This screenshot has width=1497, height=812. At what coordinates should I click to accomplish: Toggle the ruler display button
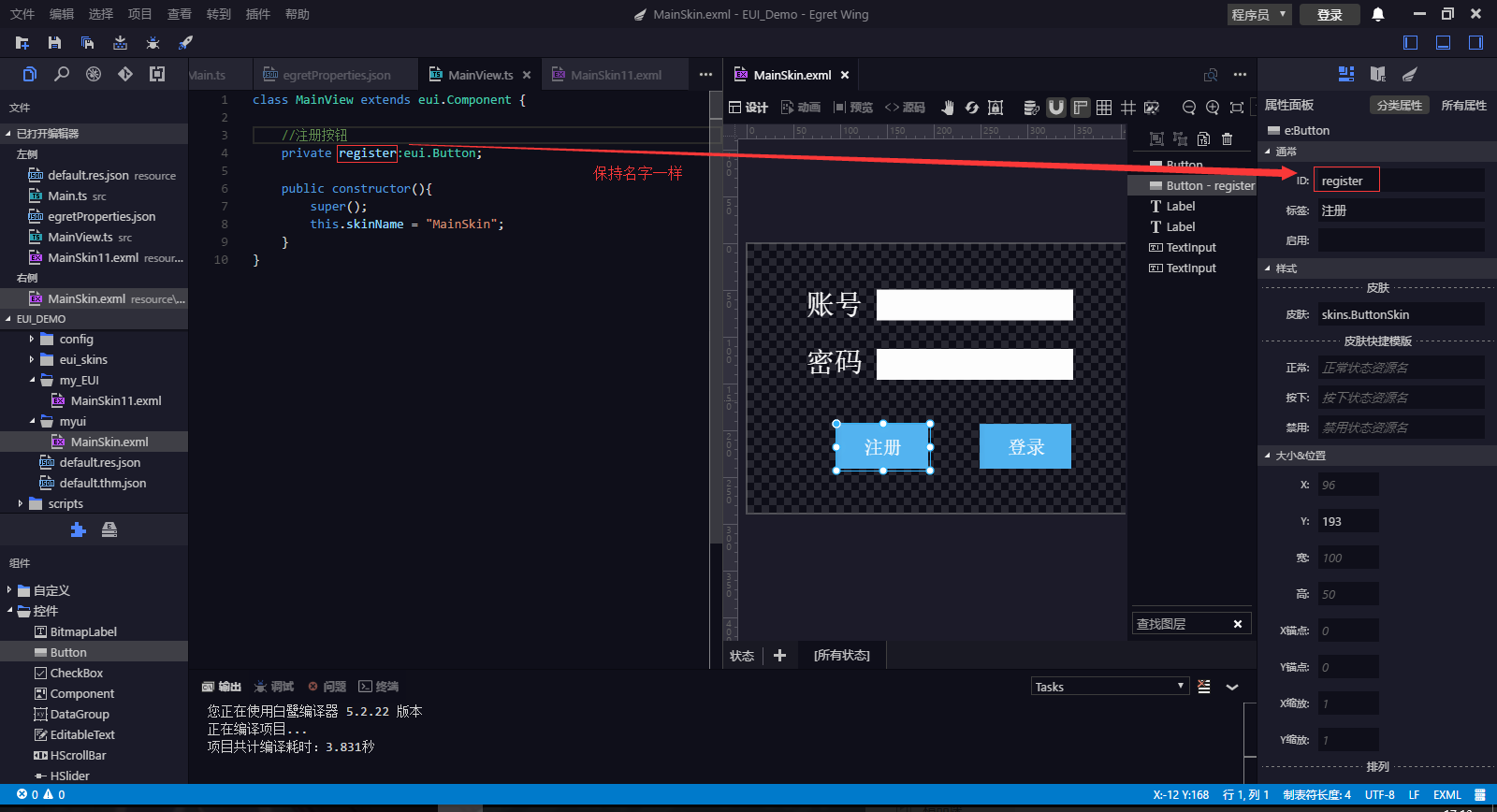pyautogui.click(x=1081, y=108)
